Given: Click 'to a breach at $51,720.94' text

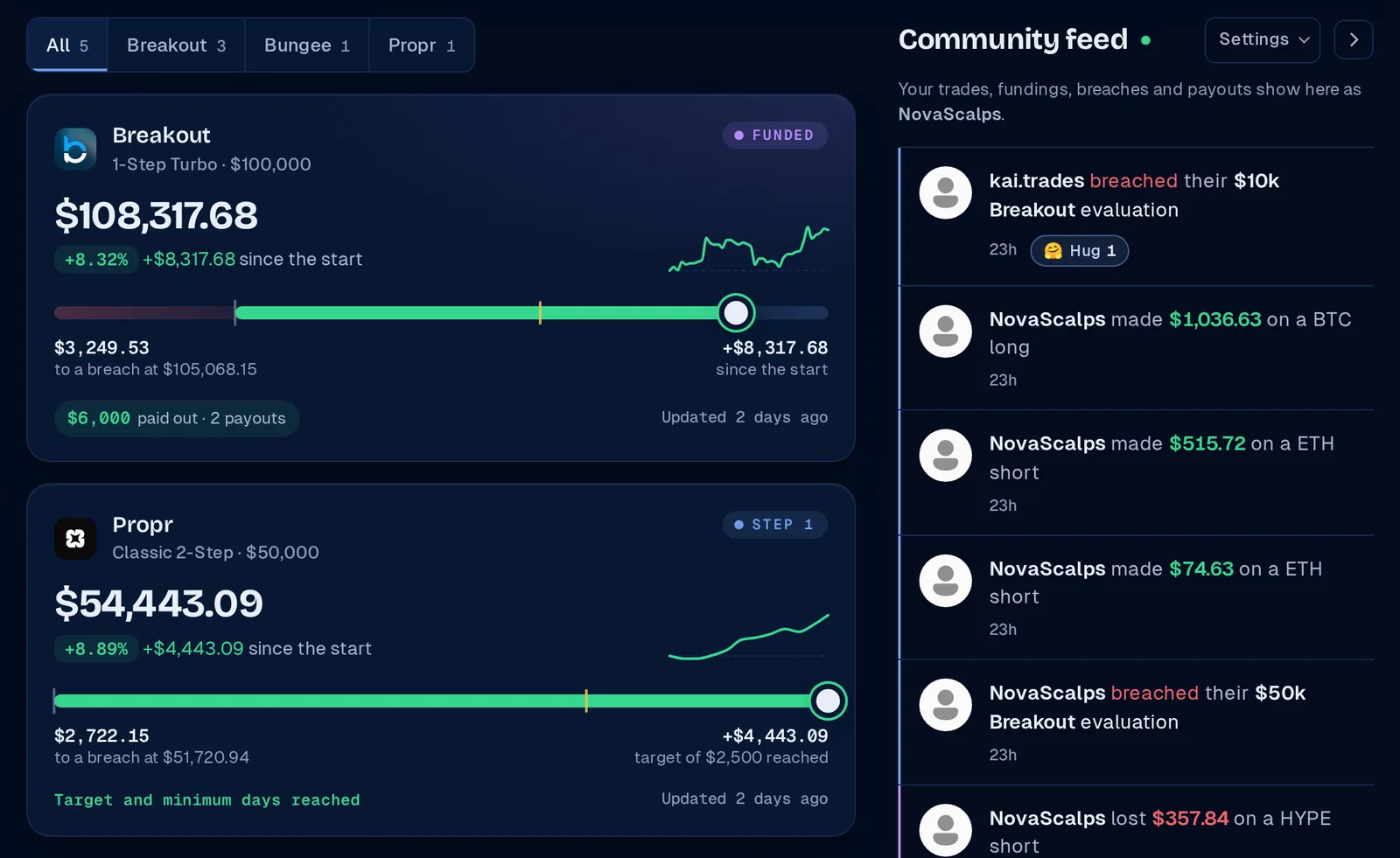Looking at the screenshot, I should tap(152, 758).
